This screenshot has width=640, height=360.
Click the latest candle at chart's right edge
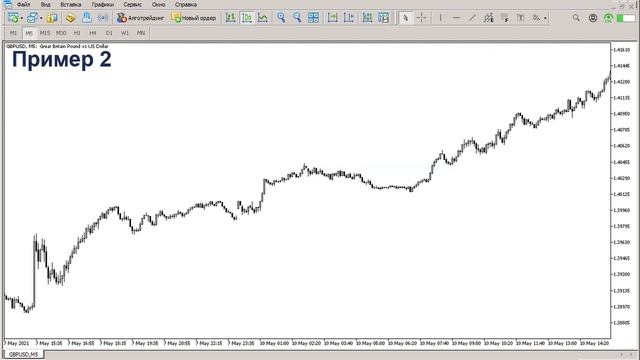tap(610, 75)
